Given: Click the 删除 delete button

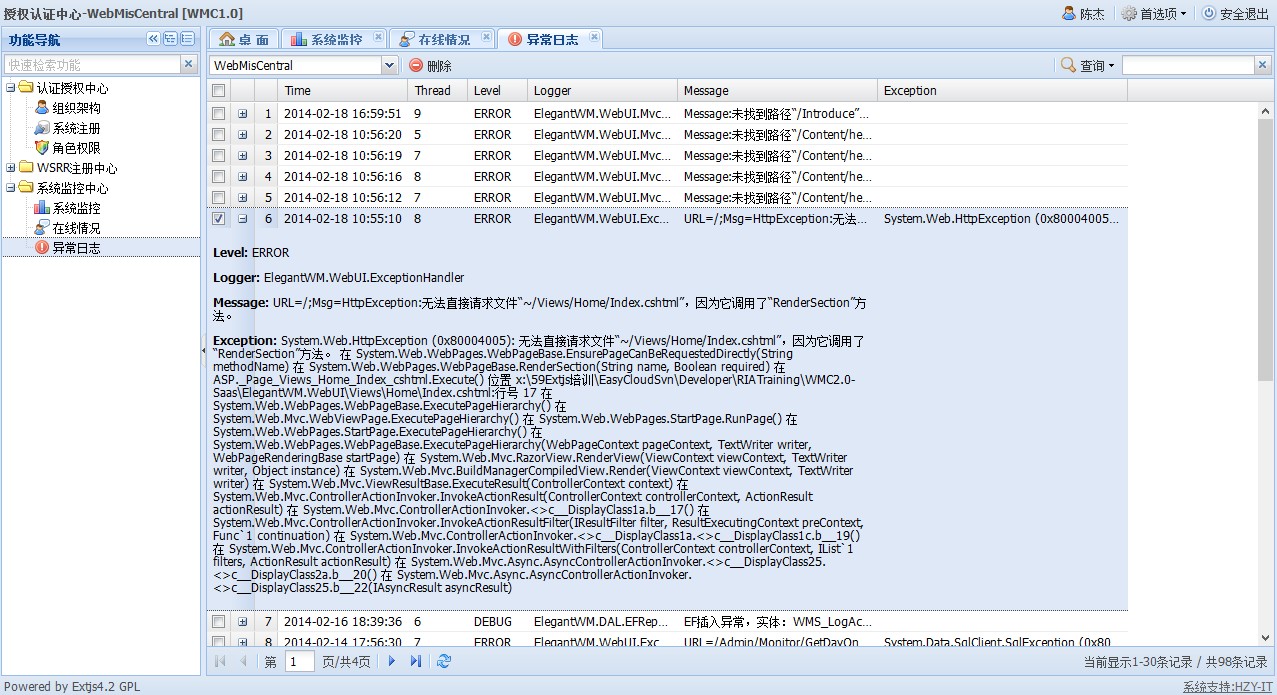Looking at the screenshot, I should 430,65.
